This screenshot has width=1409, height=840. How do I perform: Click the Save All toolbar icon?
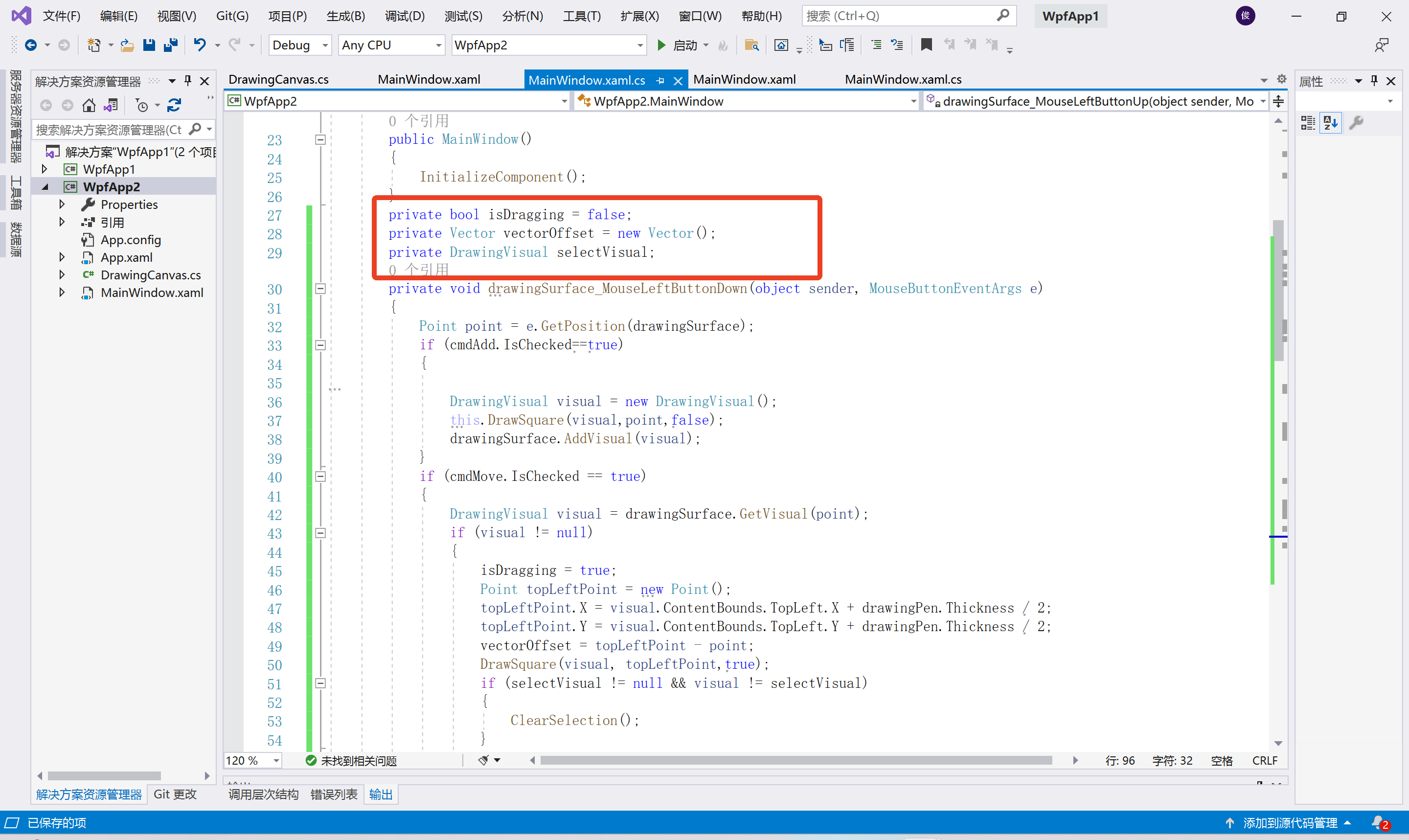[170, 45]
